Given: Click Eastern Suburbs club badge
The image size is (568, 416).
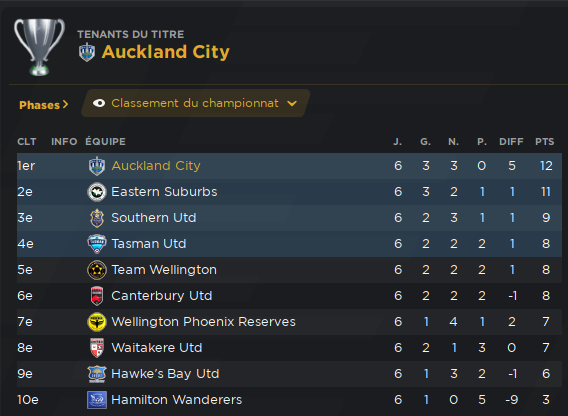Looking at the screenshot, I should click(97, 192).
